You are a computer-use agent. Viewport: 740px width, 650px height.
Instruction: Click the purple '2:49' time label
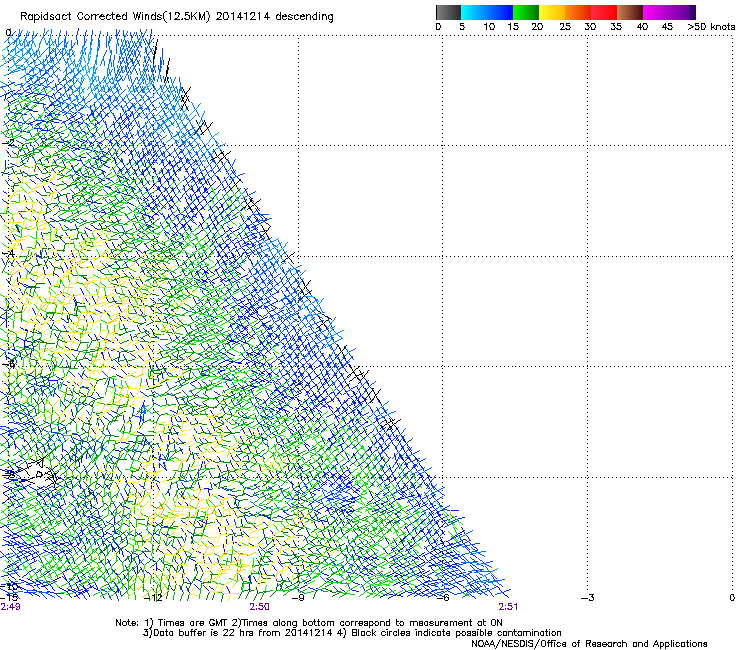pyautogui.click(x=10, y=607)
